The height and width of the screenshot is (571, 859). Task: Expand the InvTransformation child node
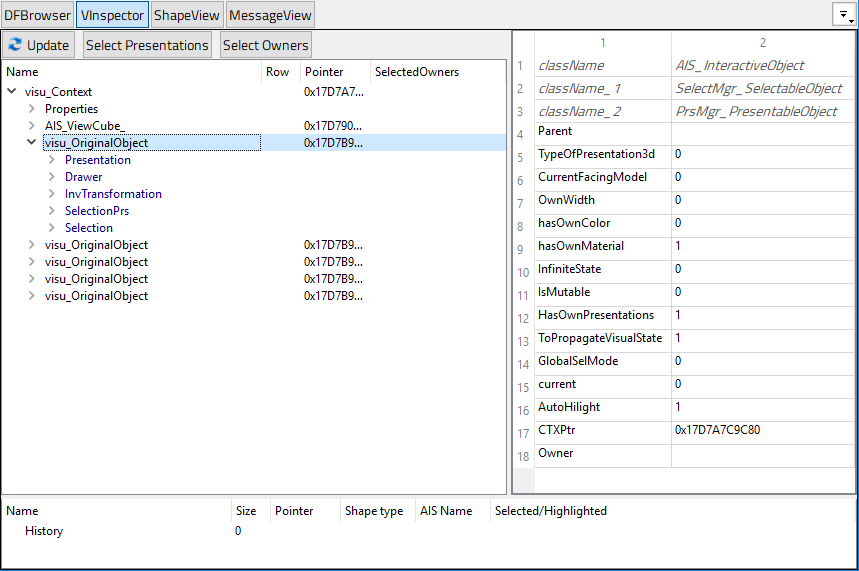click(x=52, y=194)
